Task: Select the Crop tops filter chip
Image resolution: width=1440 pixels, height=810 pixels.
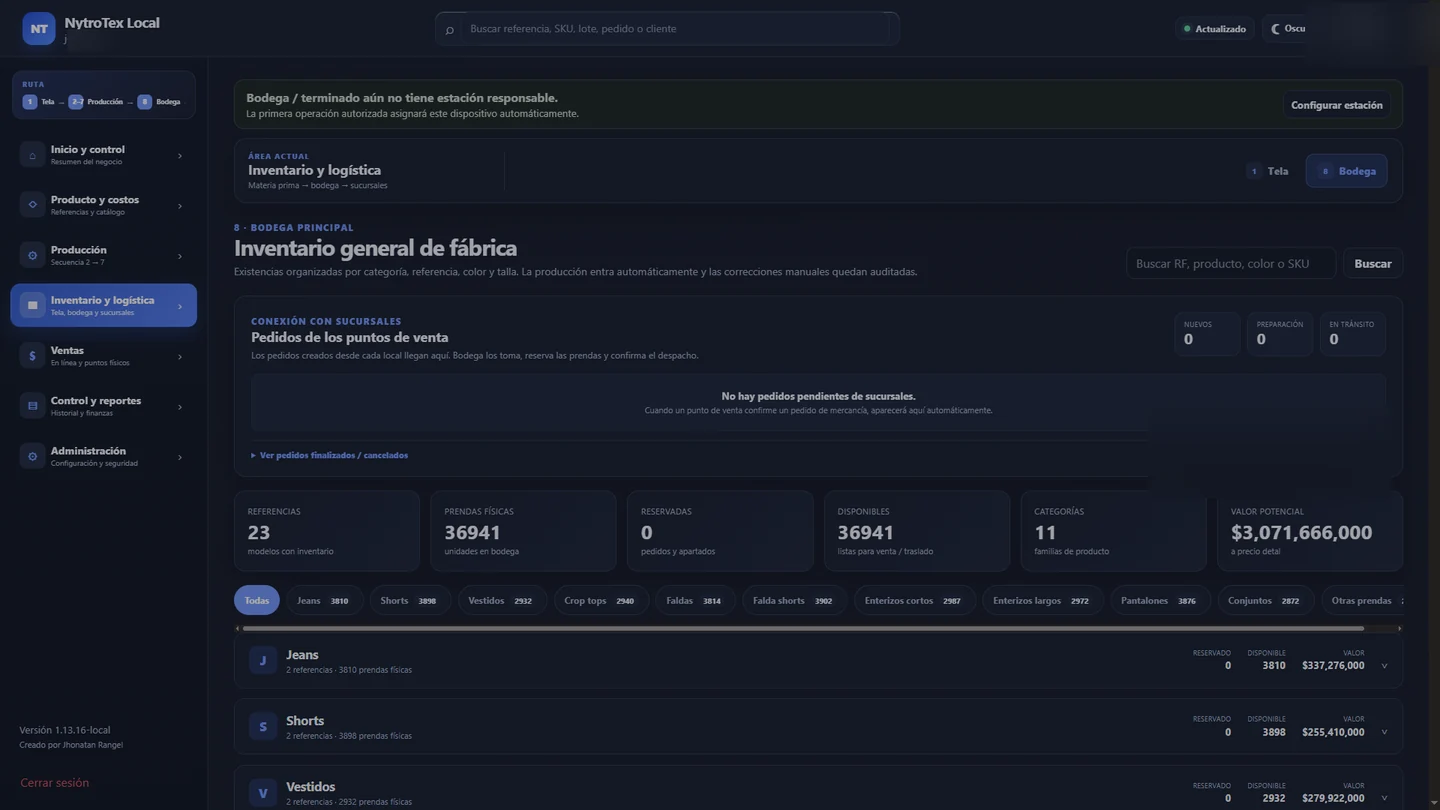Action: [601, 601]
